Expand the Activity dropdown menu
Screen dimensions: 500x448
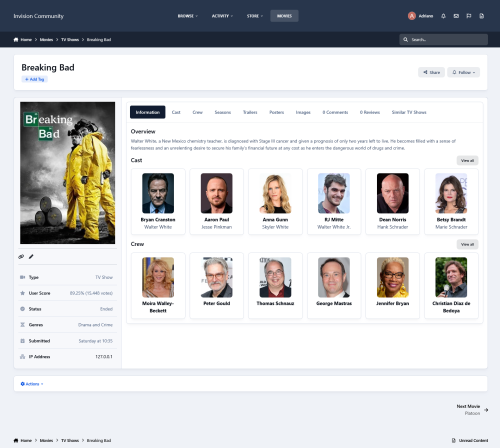pos(222,16)
